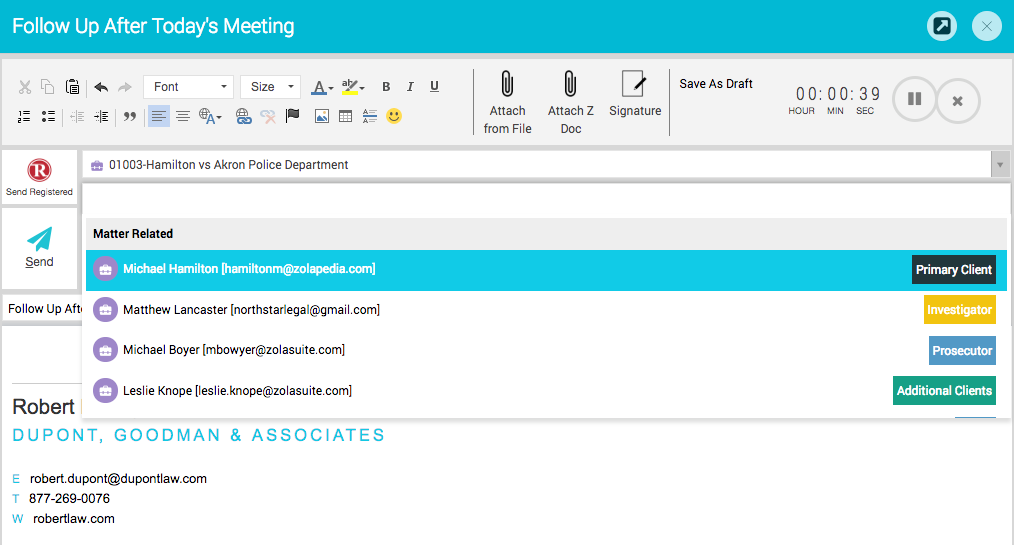
Task: Click Save As Draft
Action: tap(716, 84)
